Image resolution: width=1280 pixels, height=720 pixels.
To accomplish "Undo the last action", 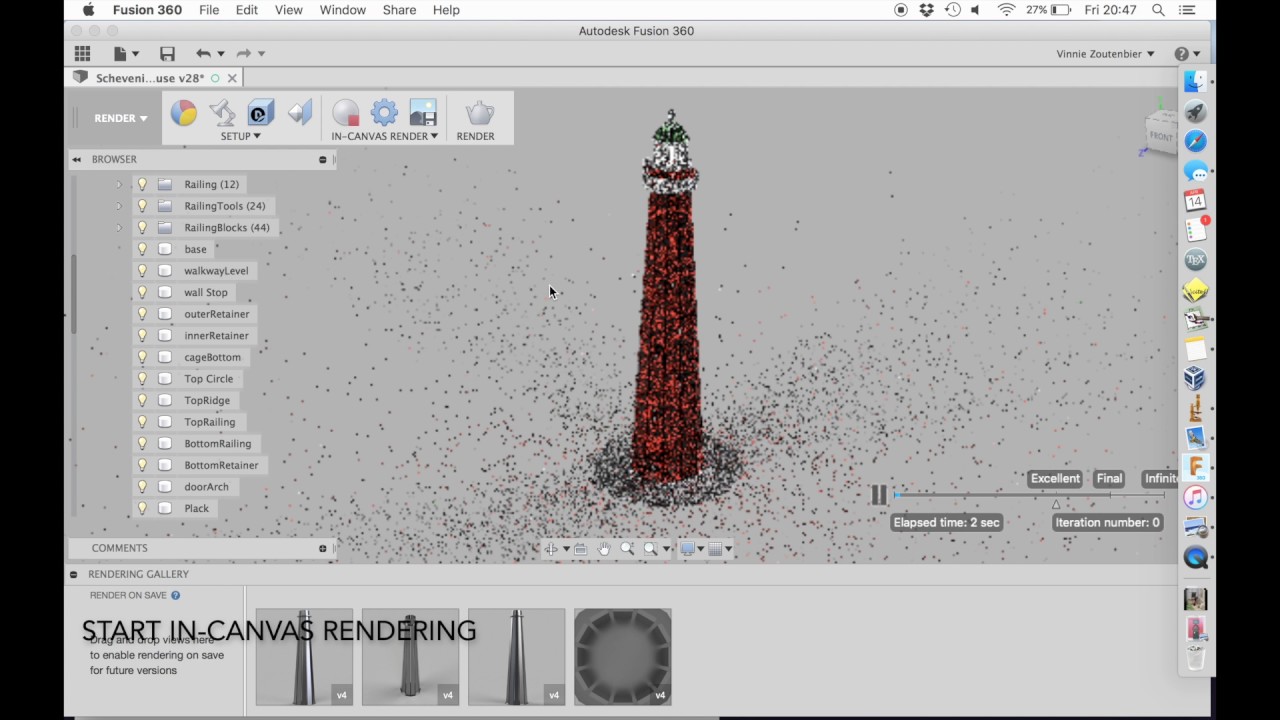I will [203, 53].
